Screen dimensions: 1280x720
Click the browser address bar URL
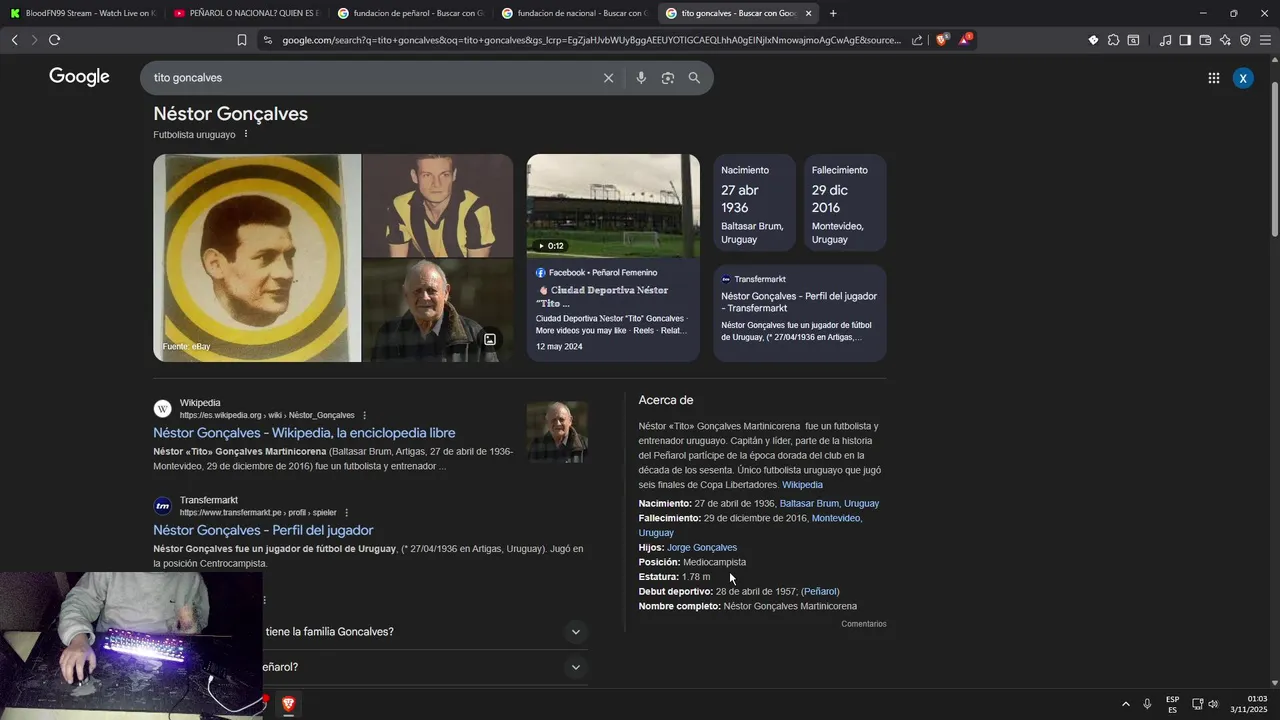(590, 40)
